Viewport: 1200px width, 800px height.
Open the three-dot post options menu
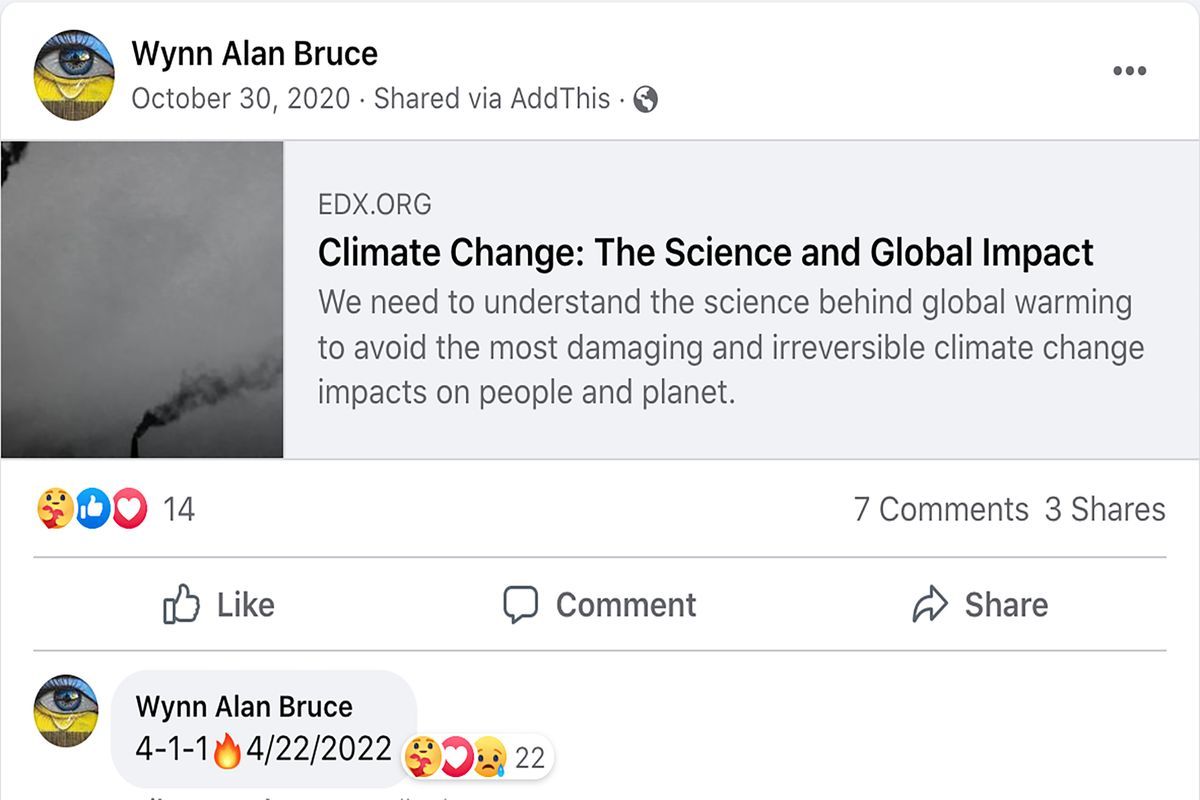click(1129, 71)
